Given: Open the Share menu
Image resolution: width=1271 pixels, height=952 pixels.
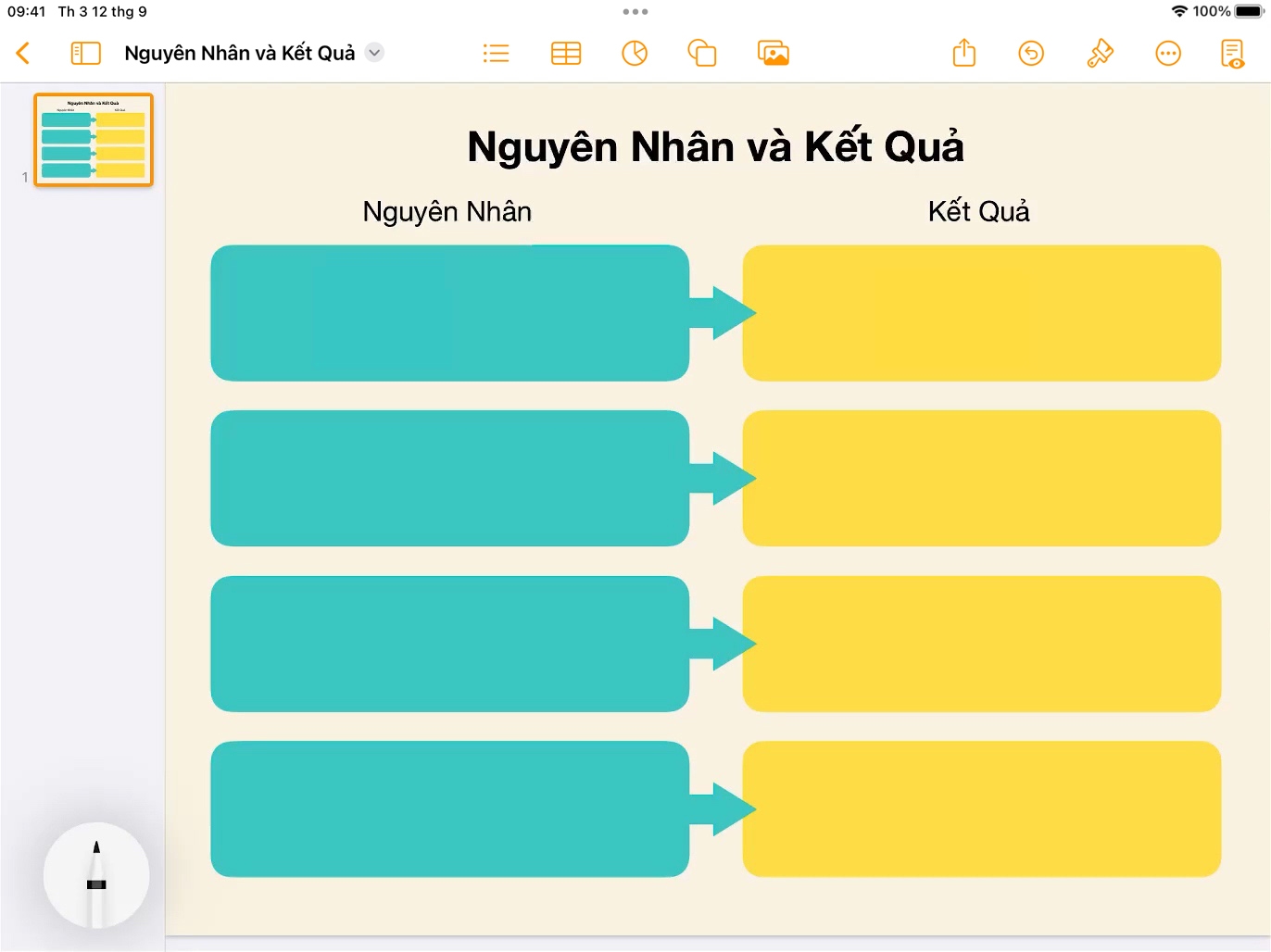Looking at the screenshot, I should click(964, 52).
